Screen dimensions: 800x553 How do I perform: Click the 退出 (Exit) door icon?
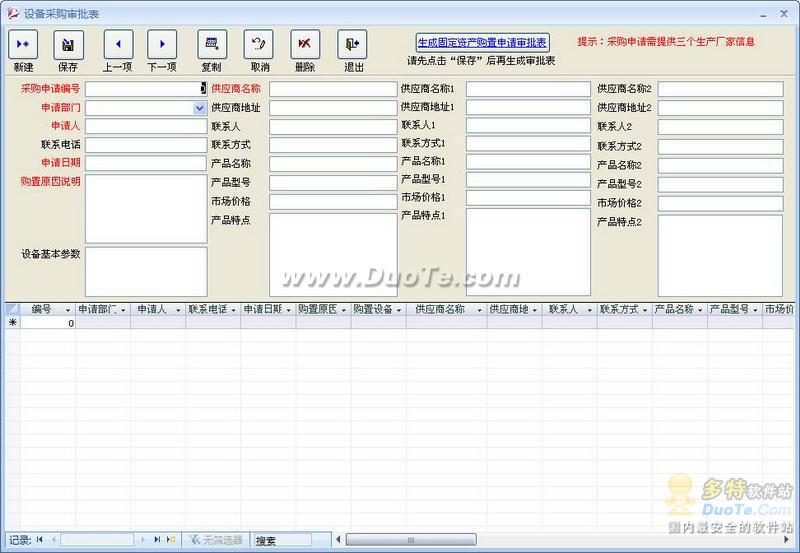pos(352,44)
